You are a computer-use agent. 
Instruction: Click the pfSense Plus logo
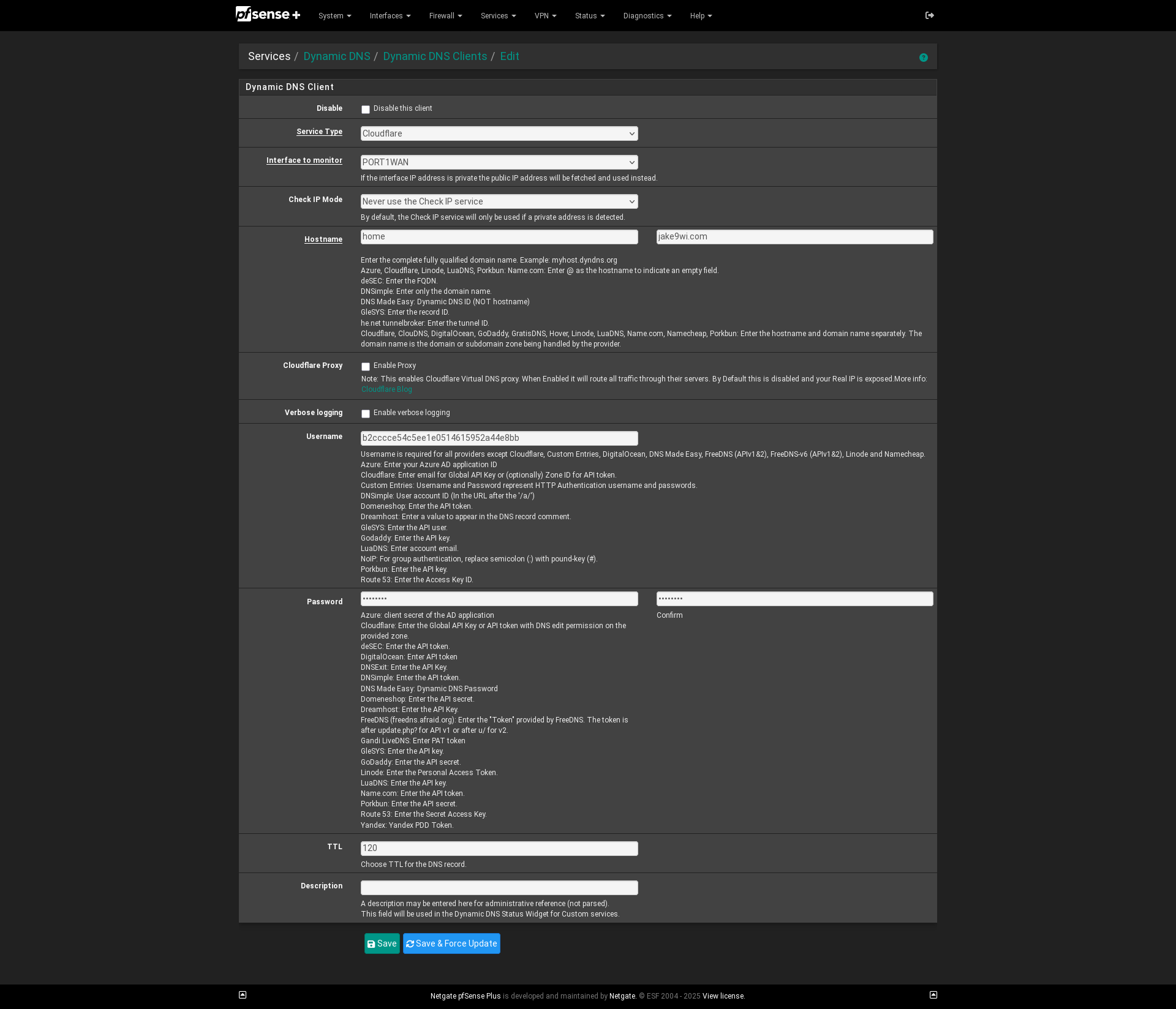tap(268, 14)
